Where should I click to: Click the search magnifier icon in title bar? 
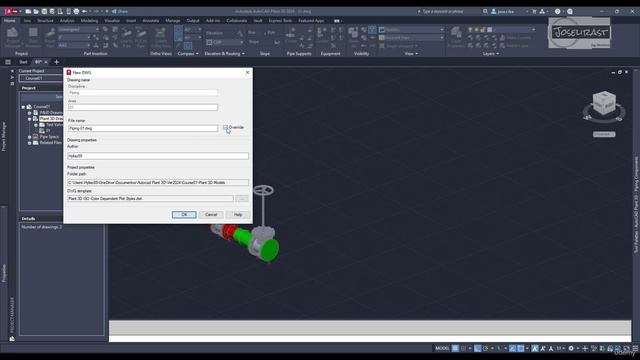pos(485,11)
